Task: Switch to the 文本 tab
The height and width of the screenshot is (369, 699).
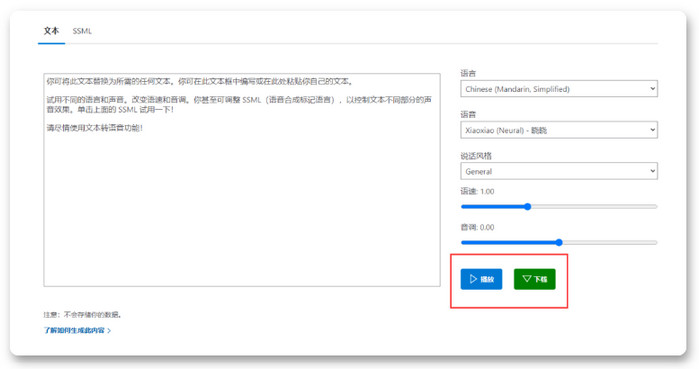Action: 51,31
